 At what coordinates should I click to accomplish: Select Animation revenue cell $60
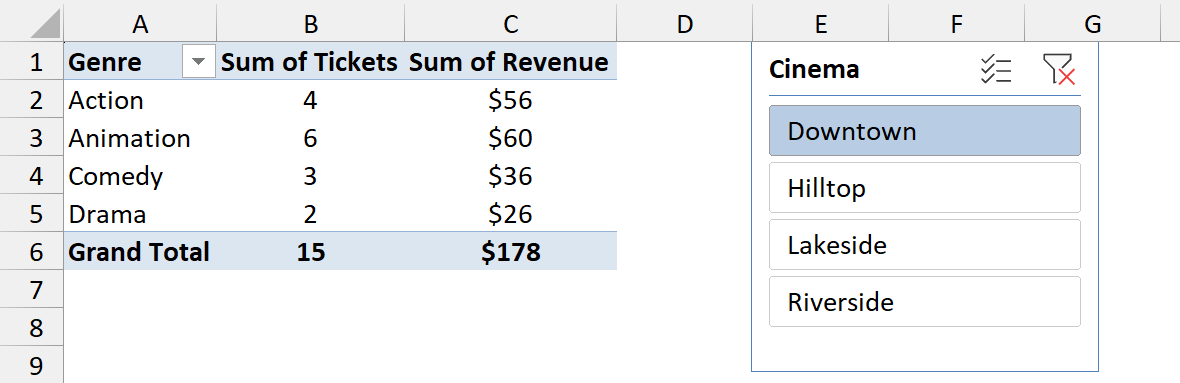[x=511, y=138]
